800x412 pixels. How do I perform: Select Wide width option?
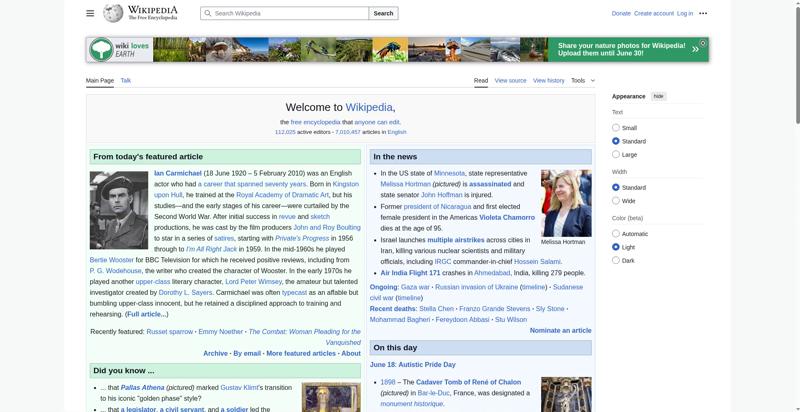click(x=616, y=200)
